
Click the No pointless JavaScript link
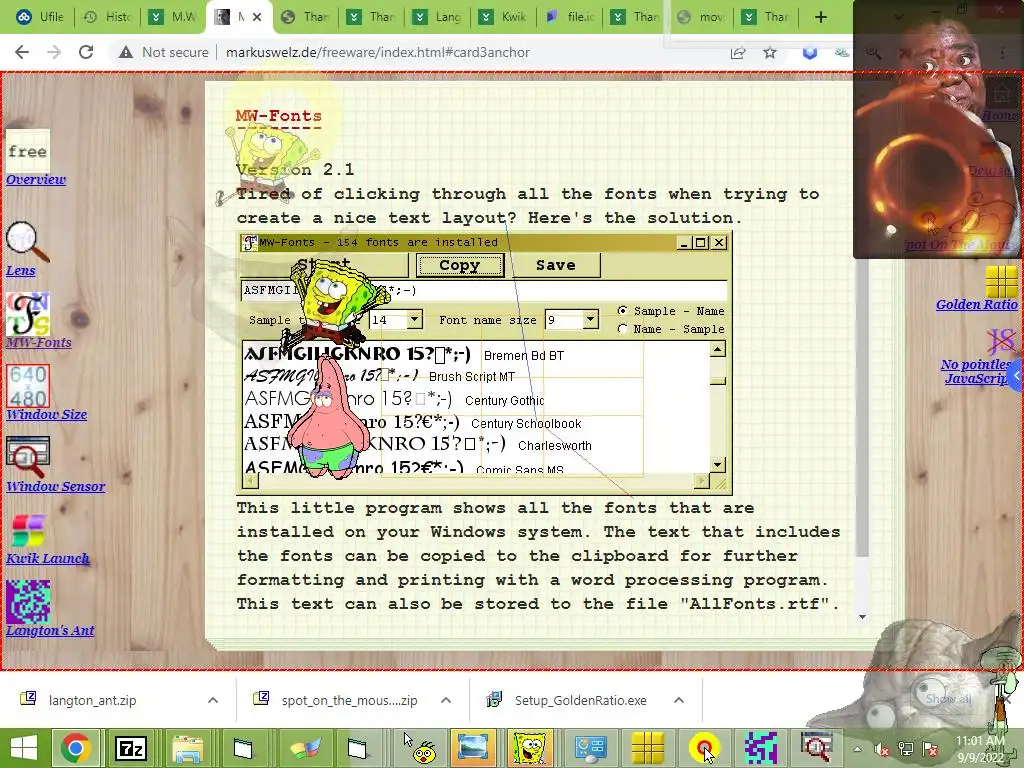pyautogui.click(x=978, y=371)
